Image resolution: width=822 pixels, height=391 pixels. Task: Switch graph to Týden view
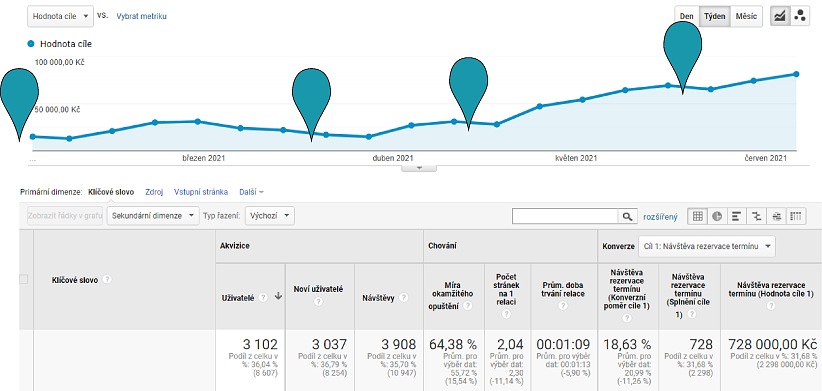[x=715, y=16]
